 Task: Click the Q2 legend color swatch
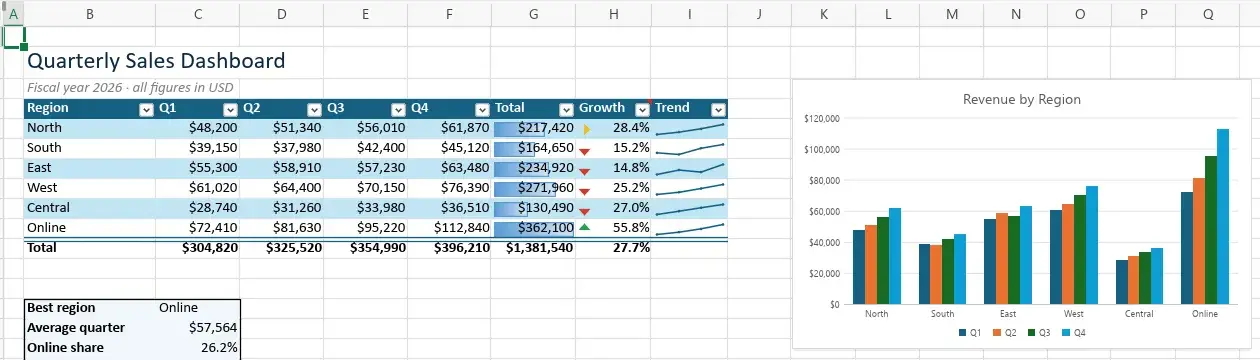click(997, 332)
